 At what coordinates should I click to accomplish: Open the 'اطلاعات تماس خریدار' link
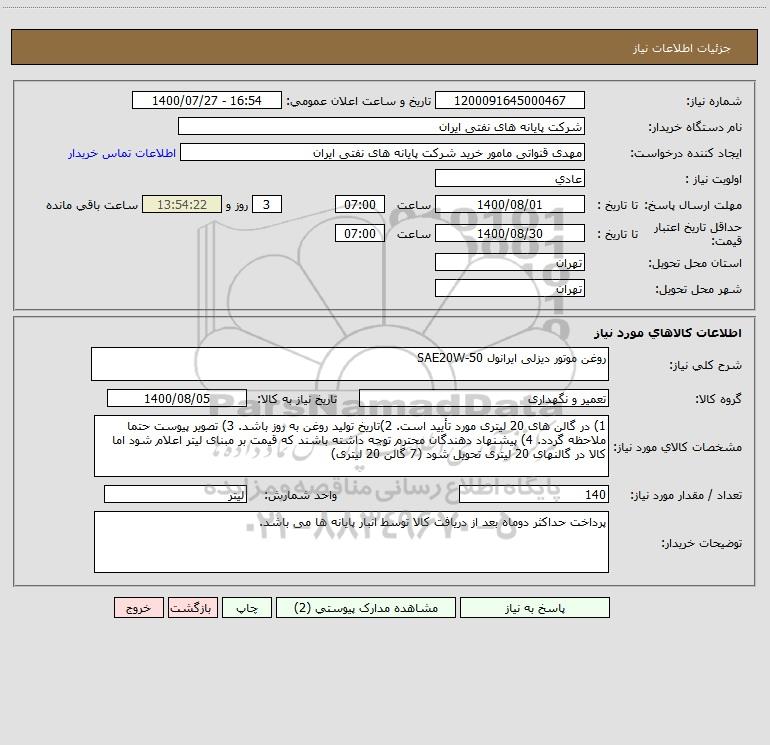[x=122, y=153]
